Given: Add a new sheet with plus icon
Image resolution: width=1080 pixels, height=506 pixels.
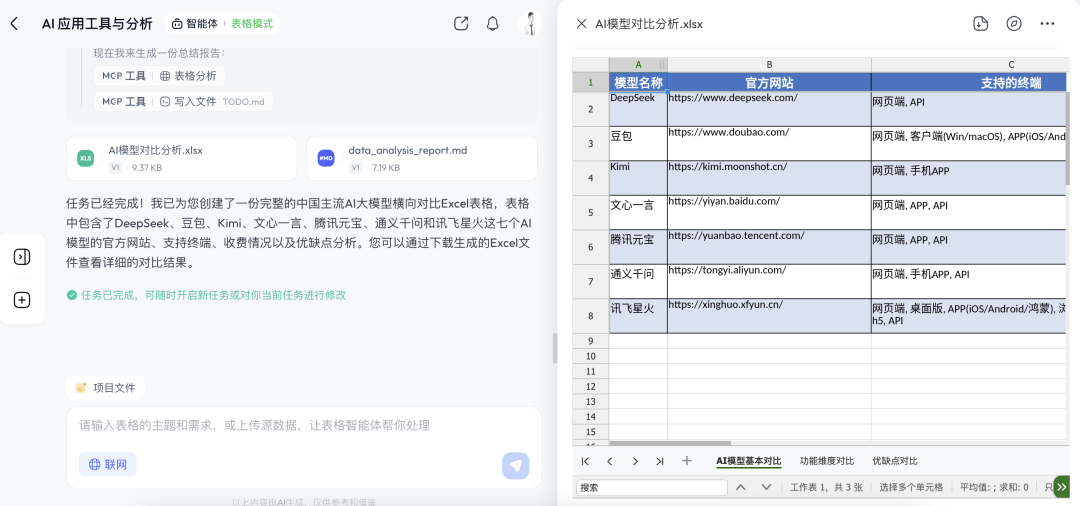Looking at the screenshot, I should point(687,461).
